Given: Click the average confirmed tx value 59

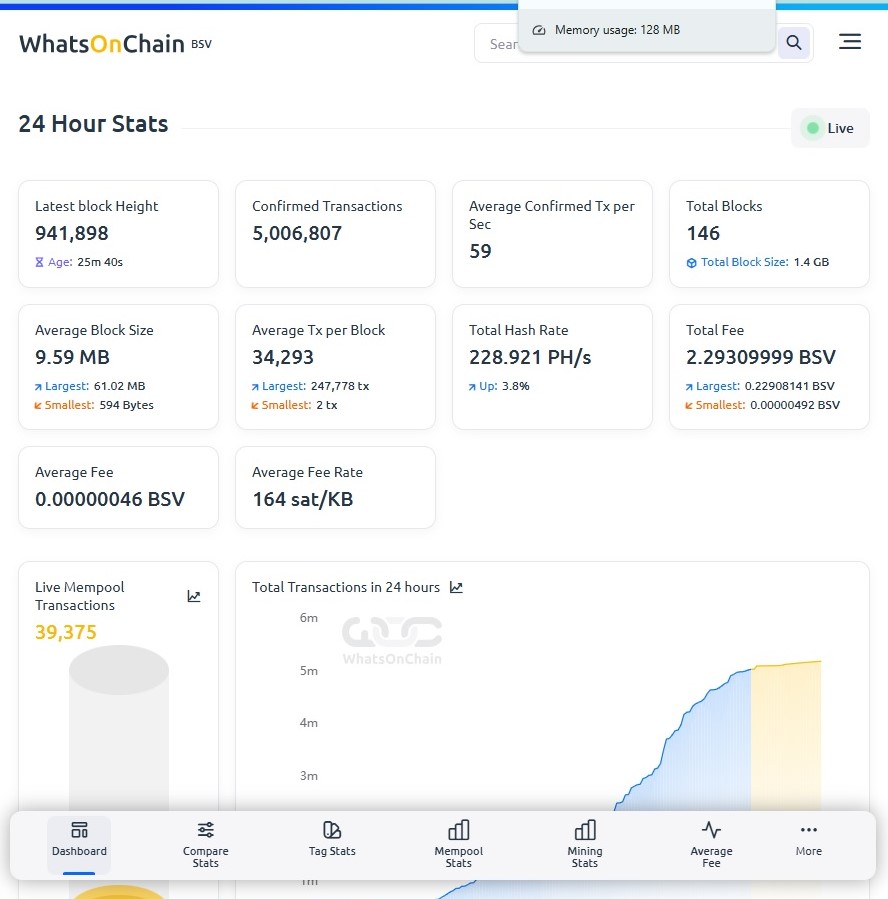Looking at the screenshot, I should pyautogui.click(x=480, y=251).
